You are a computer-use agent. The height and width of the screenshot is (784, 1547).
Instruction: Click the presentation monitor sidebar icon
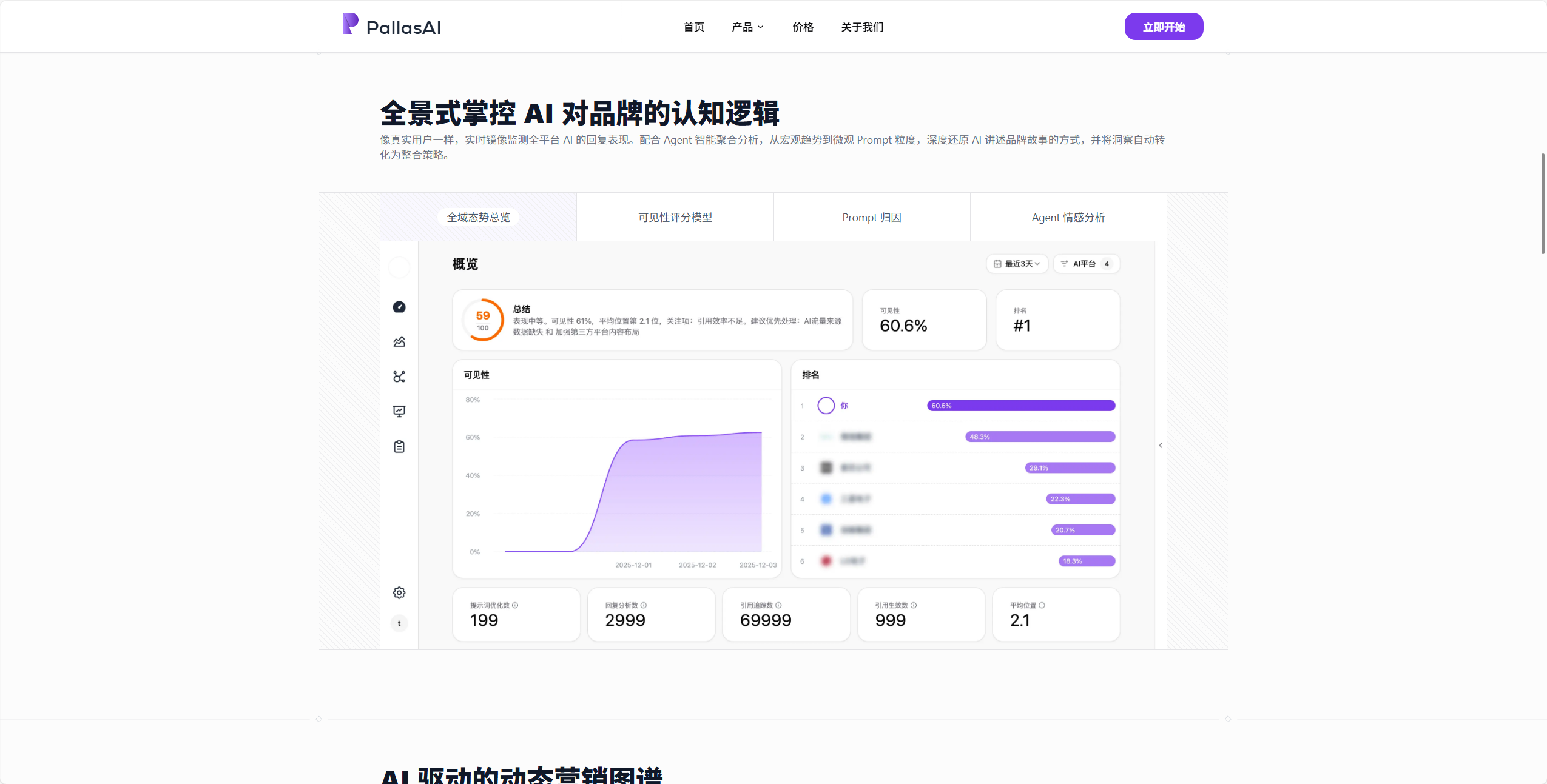399,412
